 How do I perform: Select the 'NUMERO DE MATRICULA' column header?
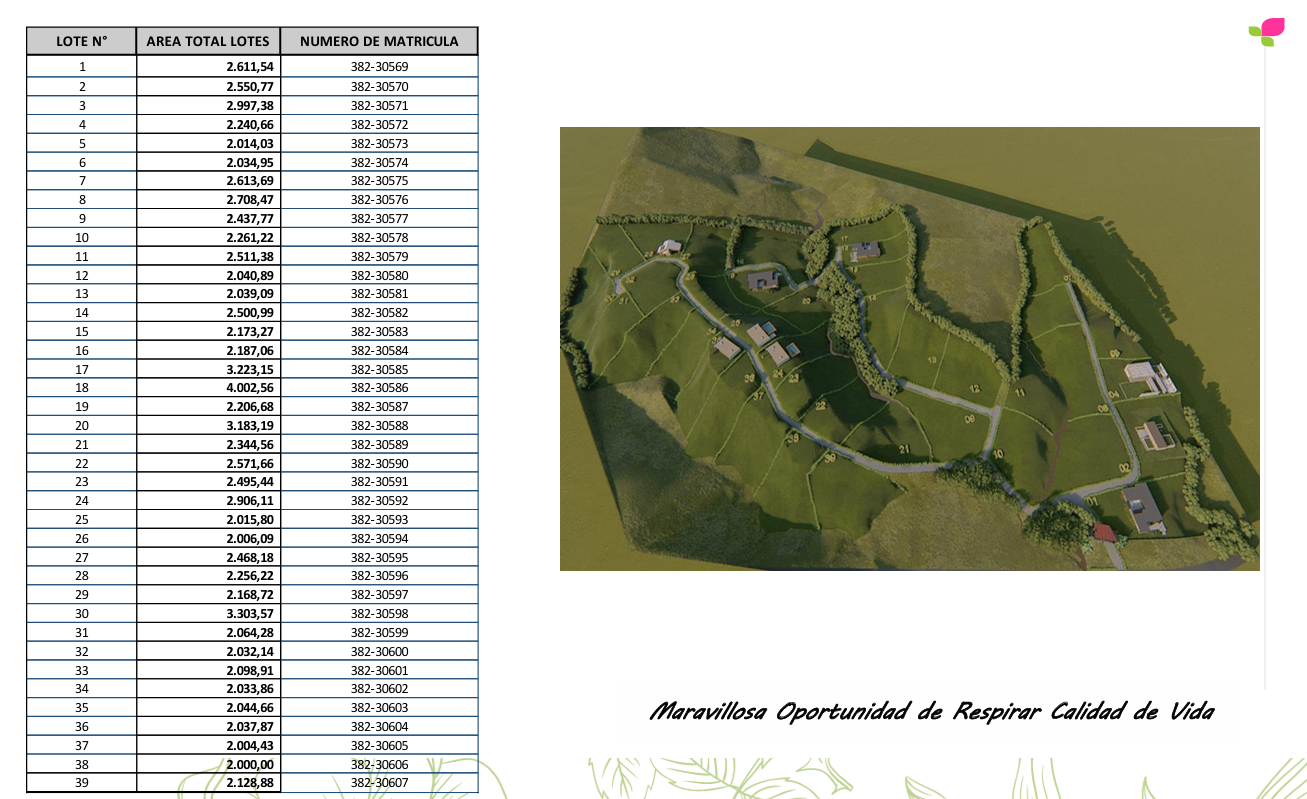click(379, 41)
